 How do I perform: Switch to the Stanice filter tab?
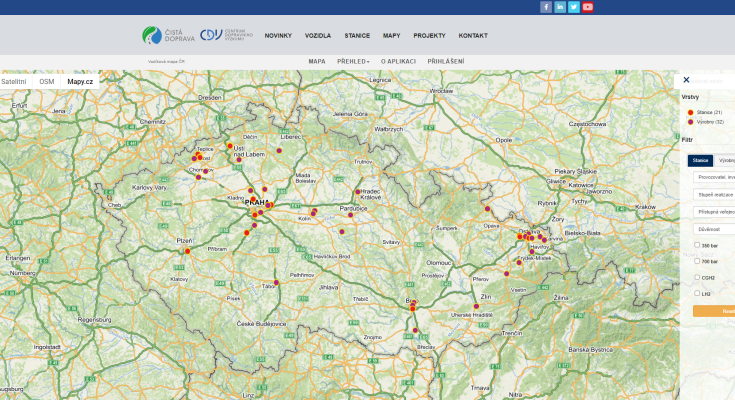pos(700,160)
